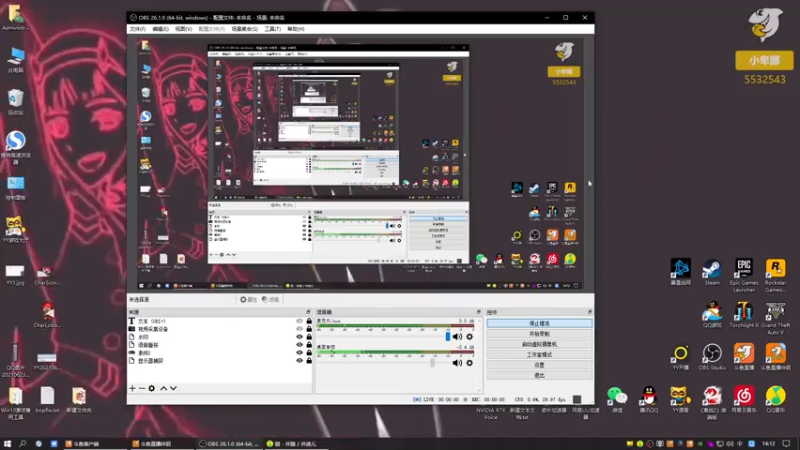Open Windows notification center icon
The image size is (800, 450).
coord(786,444)
